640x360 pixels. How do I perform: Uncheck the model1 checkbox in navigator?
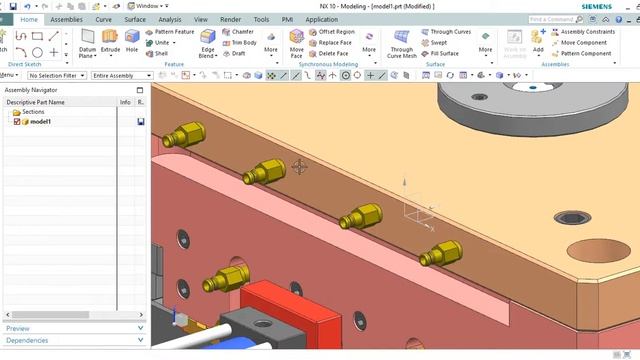pos(17,122)
